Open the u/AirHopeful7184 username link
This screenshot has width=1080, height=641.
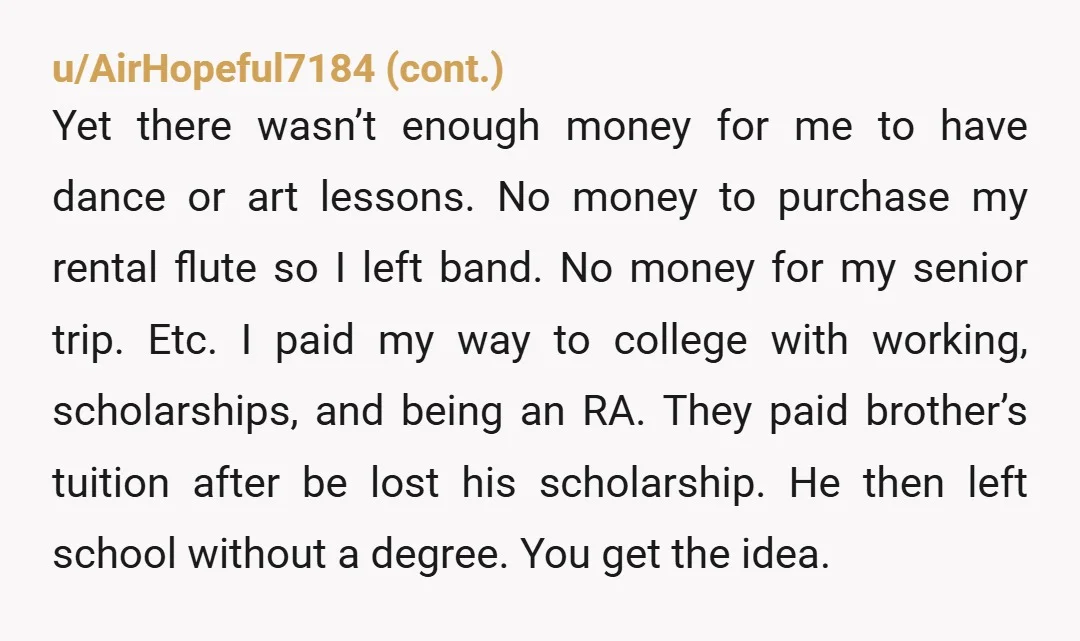[214, 69]
